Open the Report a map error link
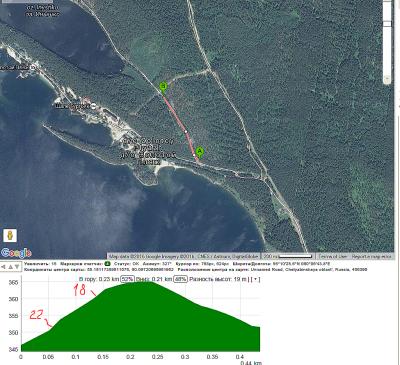 (371, 256)
